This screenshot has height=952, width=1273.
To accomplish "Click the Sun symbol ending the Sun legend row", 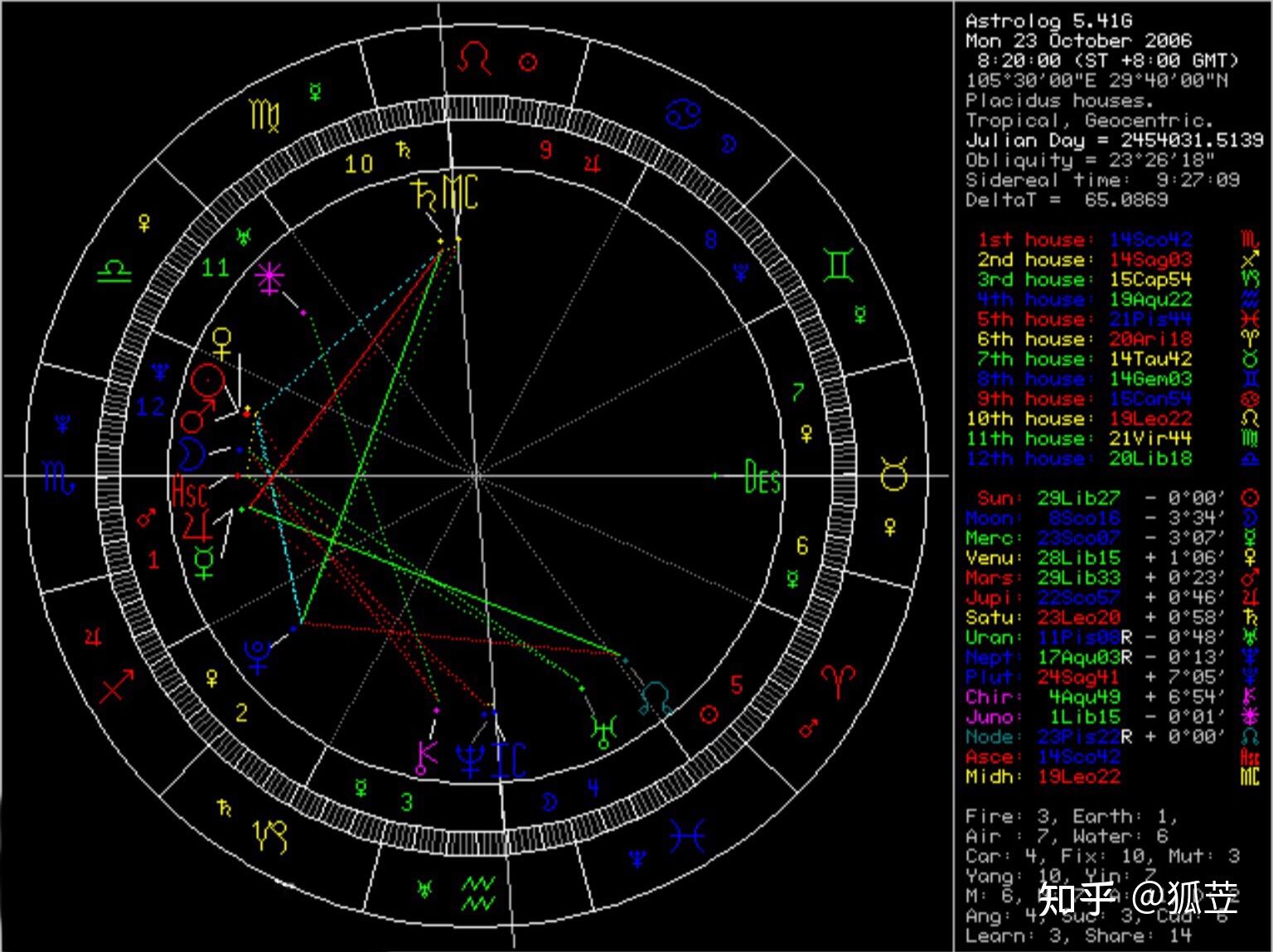I will point(1250,498).
